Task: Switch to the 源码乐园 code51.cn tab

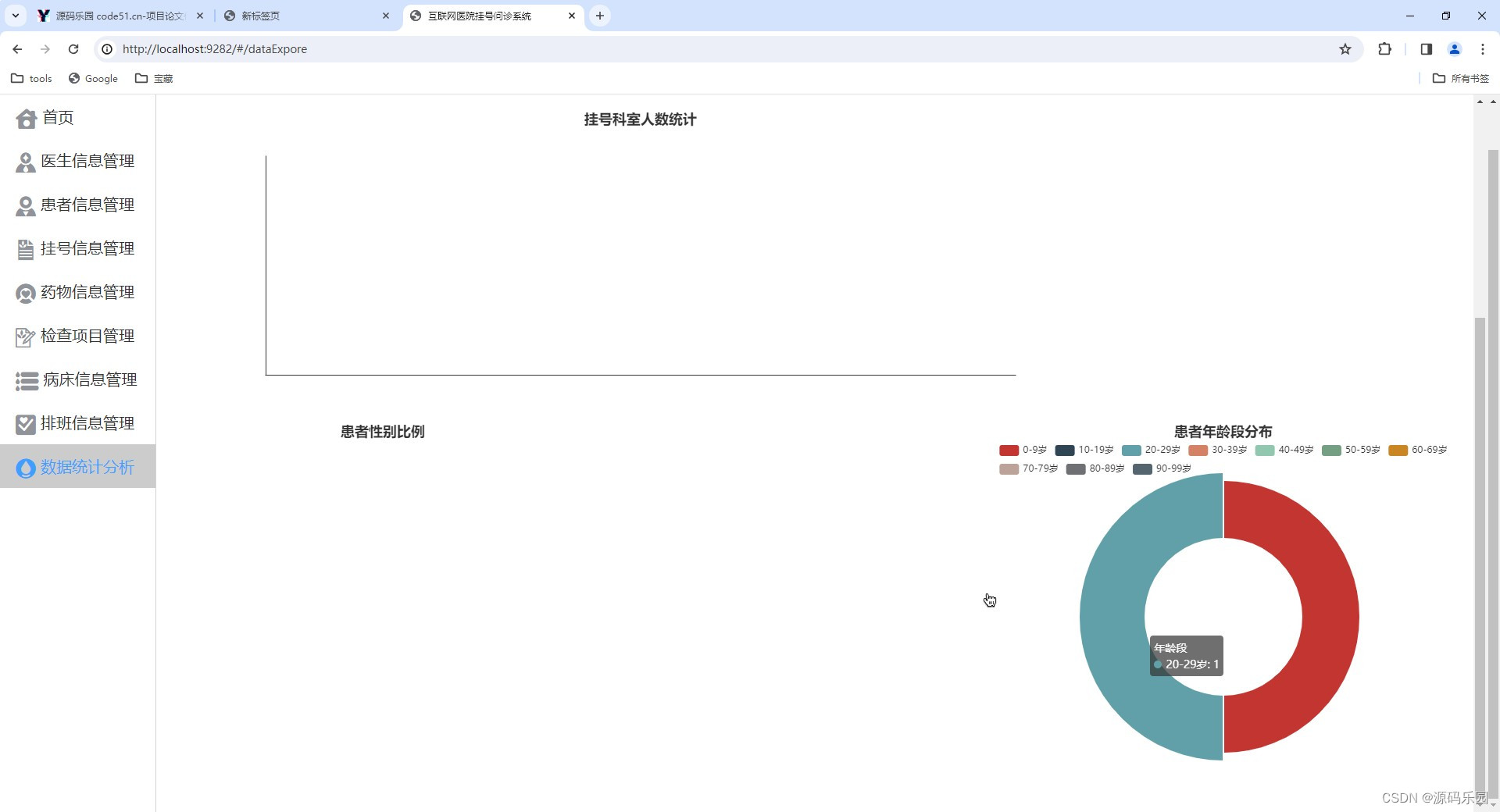Action: tap(121, 16)
